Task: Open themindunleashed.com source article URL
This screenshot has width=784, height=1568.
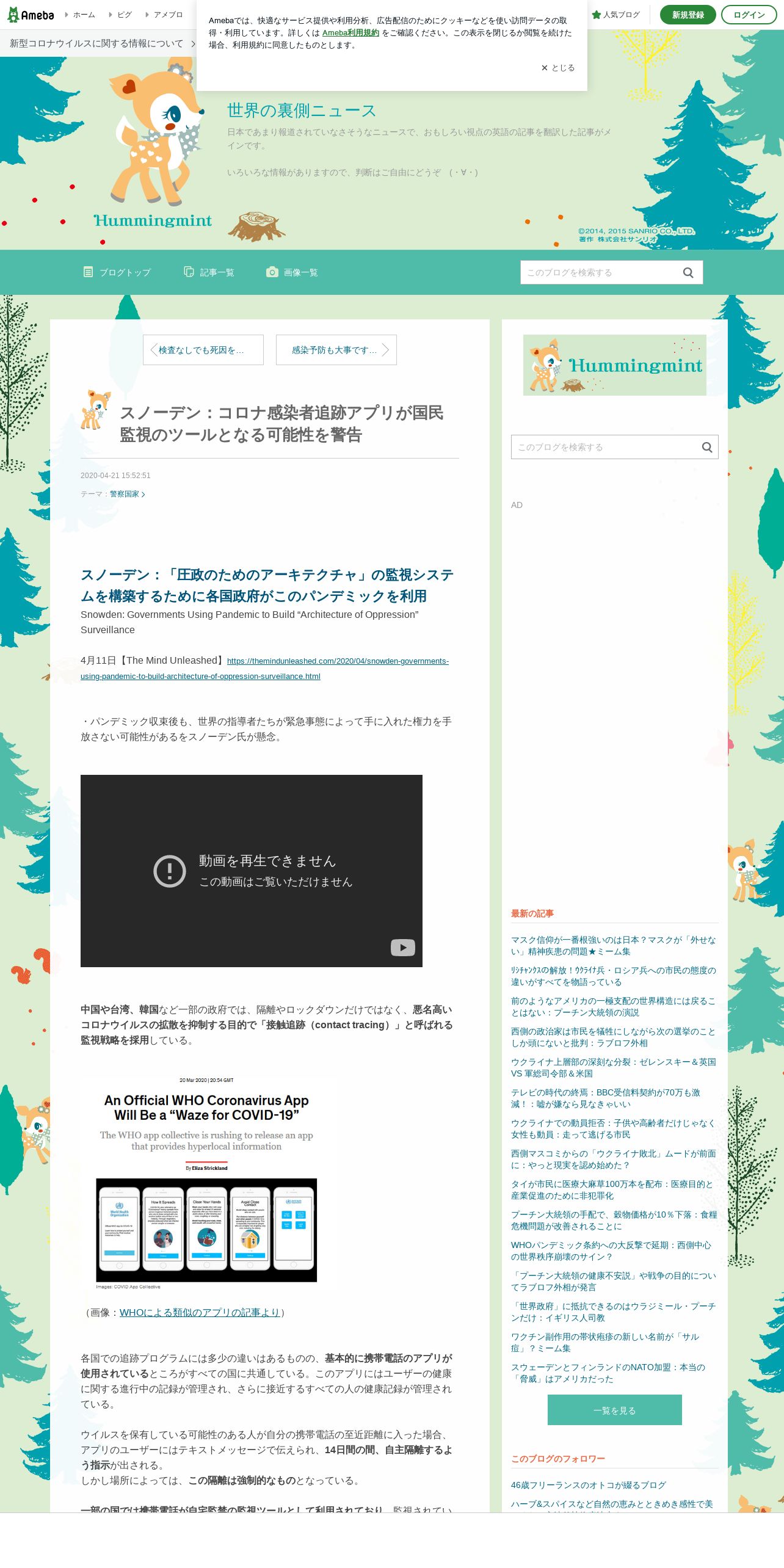Action: [x=264, y=669]
